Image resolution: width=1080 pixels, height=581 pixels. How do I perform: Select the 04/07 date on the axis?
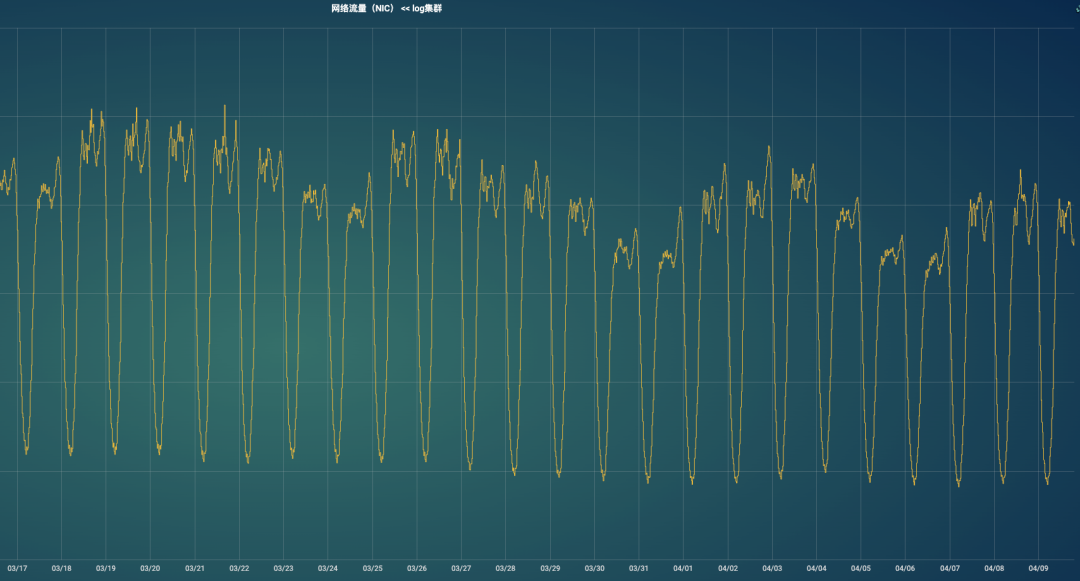(950, 569)
